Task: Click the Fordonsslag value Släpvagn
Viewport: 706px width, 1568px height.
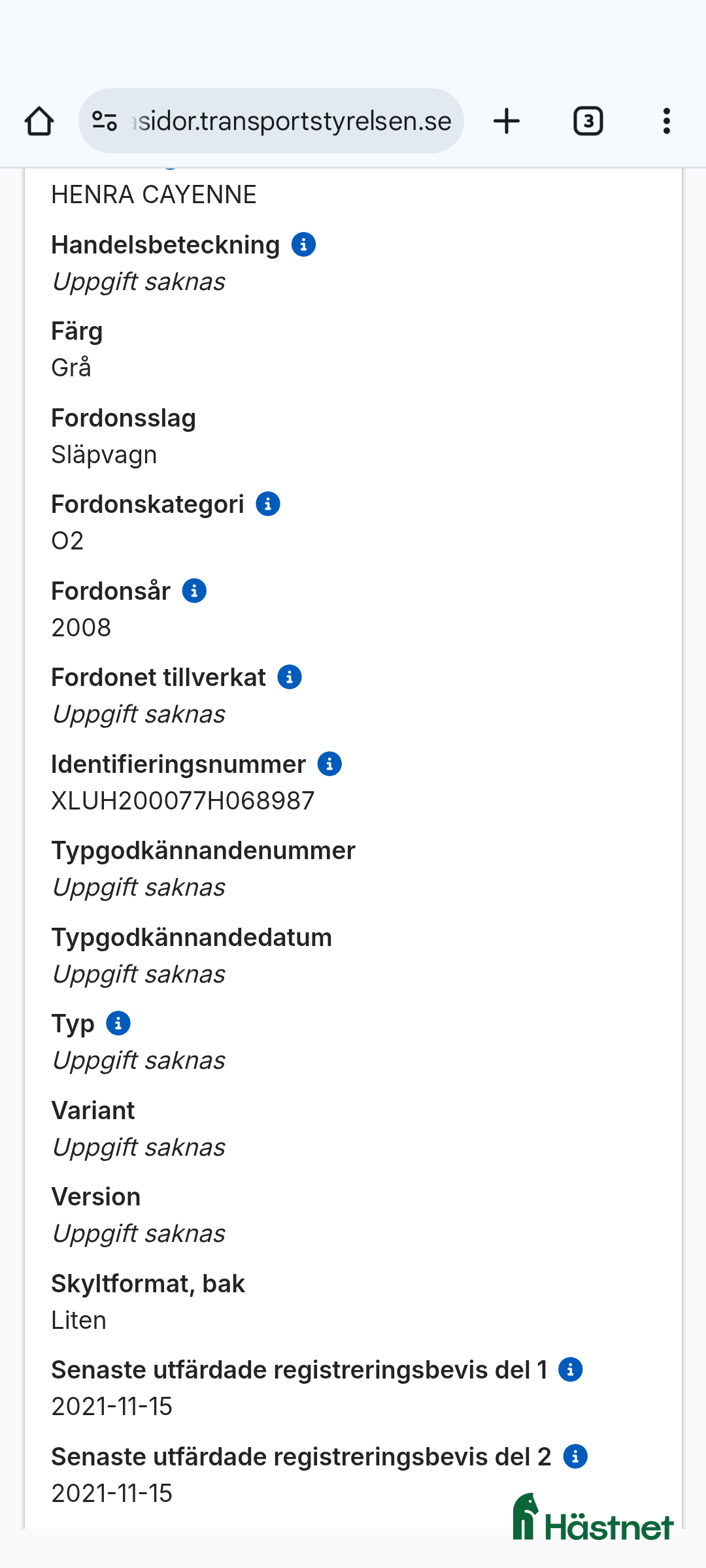Action: pos(104,454)
